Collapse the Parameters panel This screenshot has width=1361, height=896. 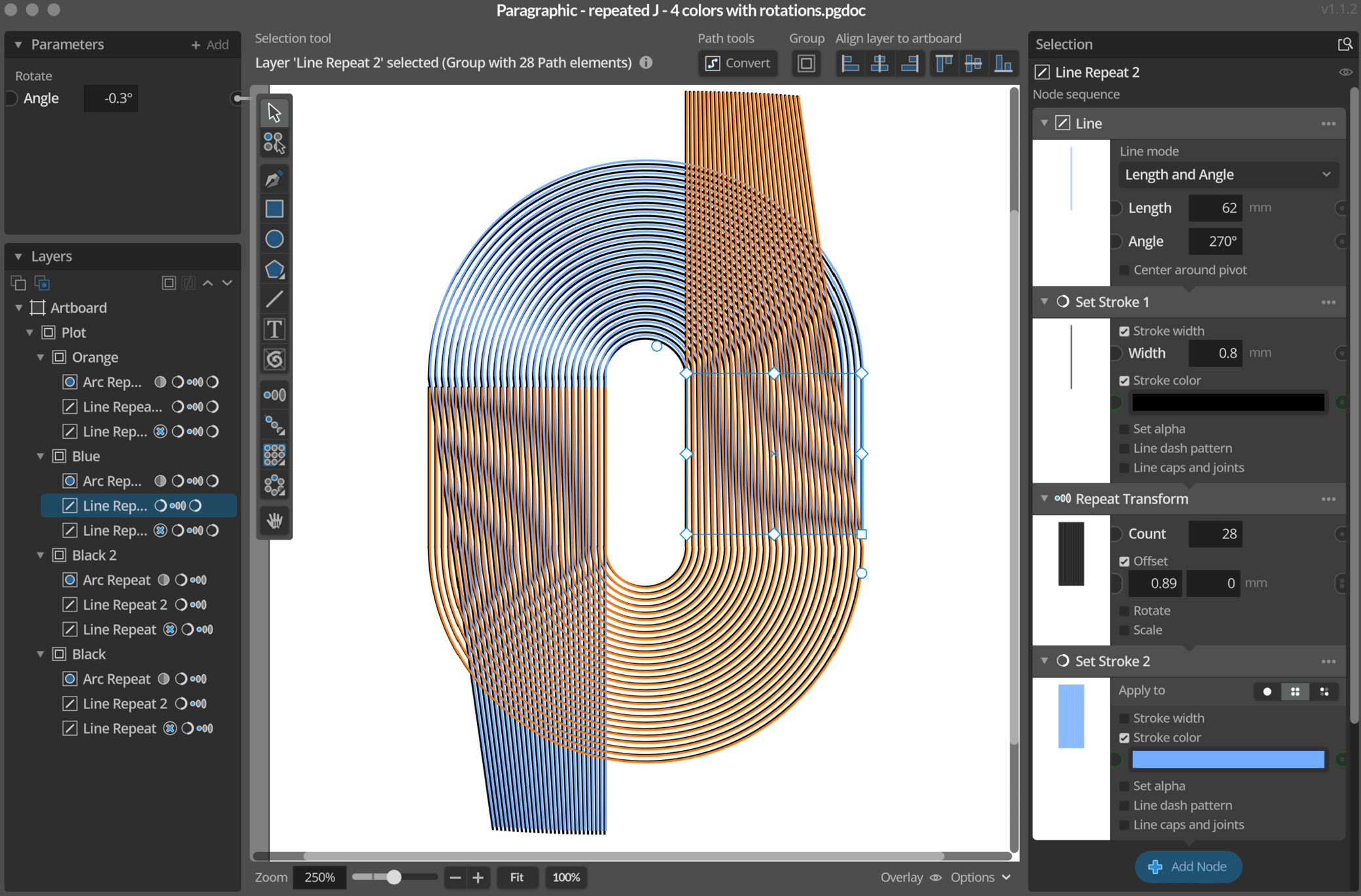coord(18,44)
